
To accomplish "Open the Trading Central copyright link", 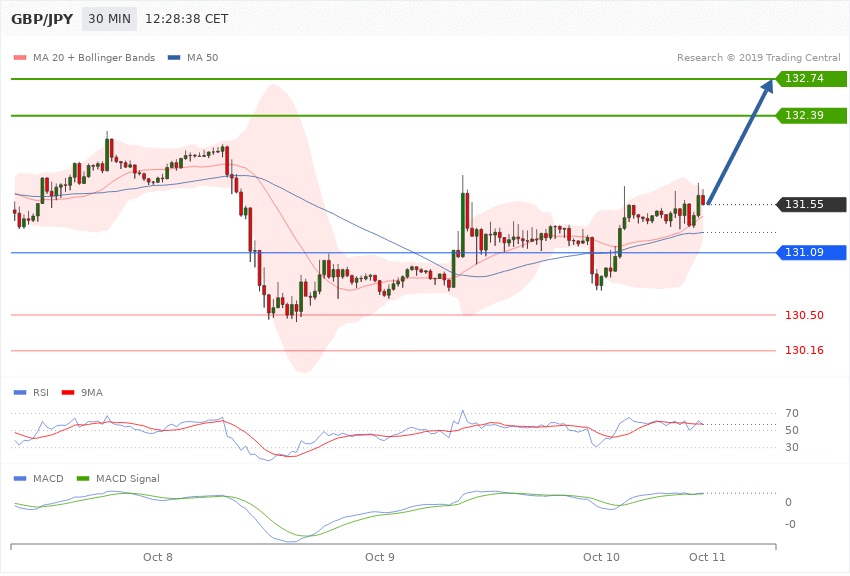I will coord(762,57).
